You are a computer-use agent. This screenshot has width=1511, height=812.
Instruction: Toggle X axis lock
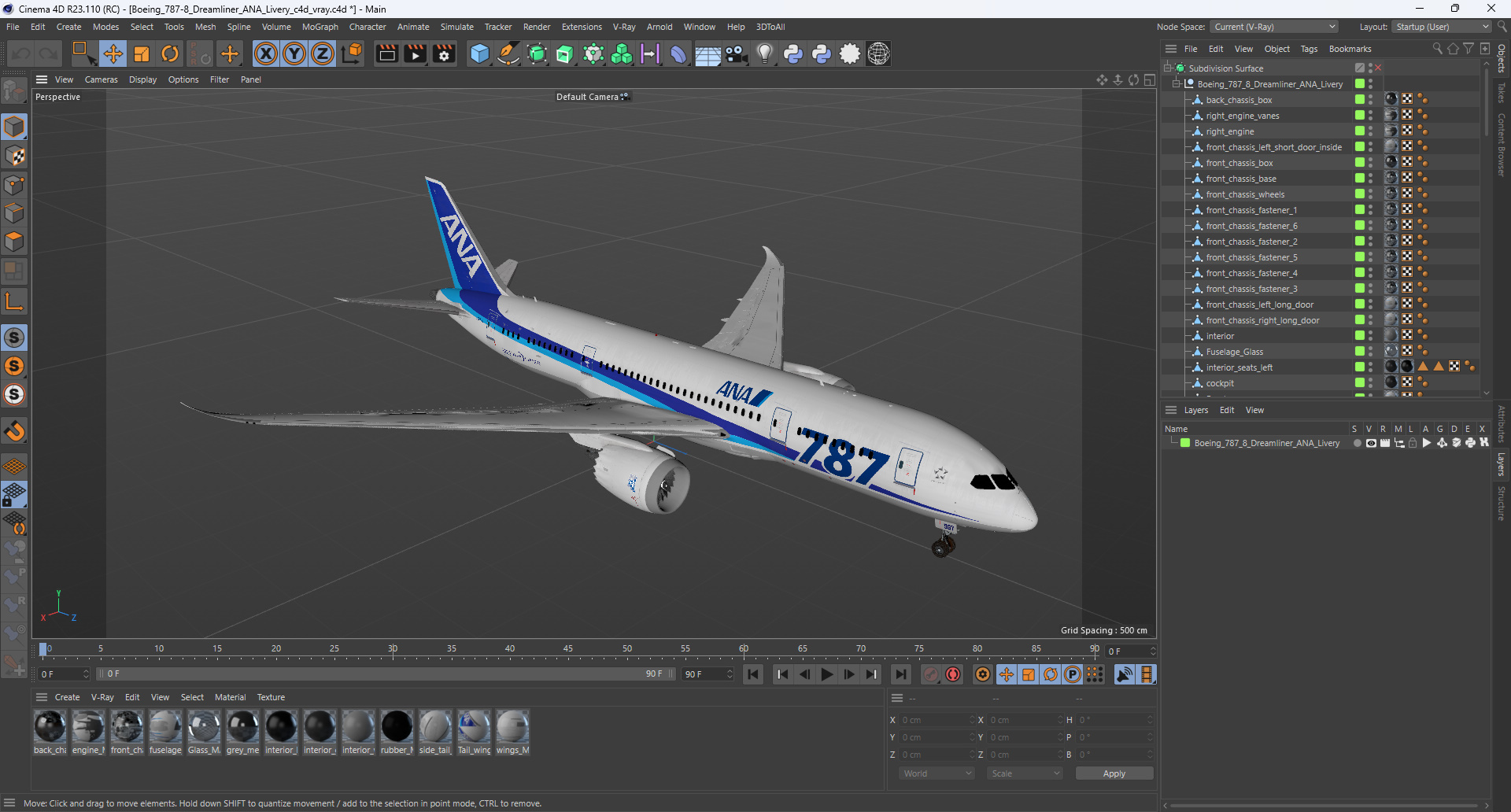pos(266,54)
